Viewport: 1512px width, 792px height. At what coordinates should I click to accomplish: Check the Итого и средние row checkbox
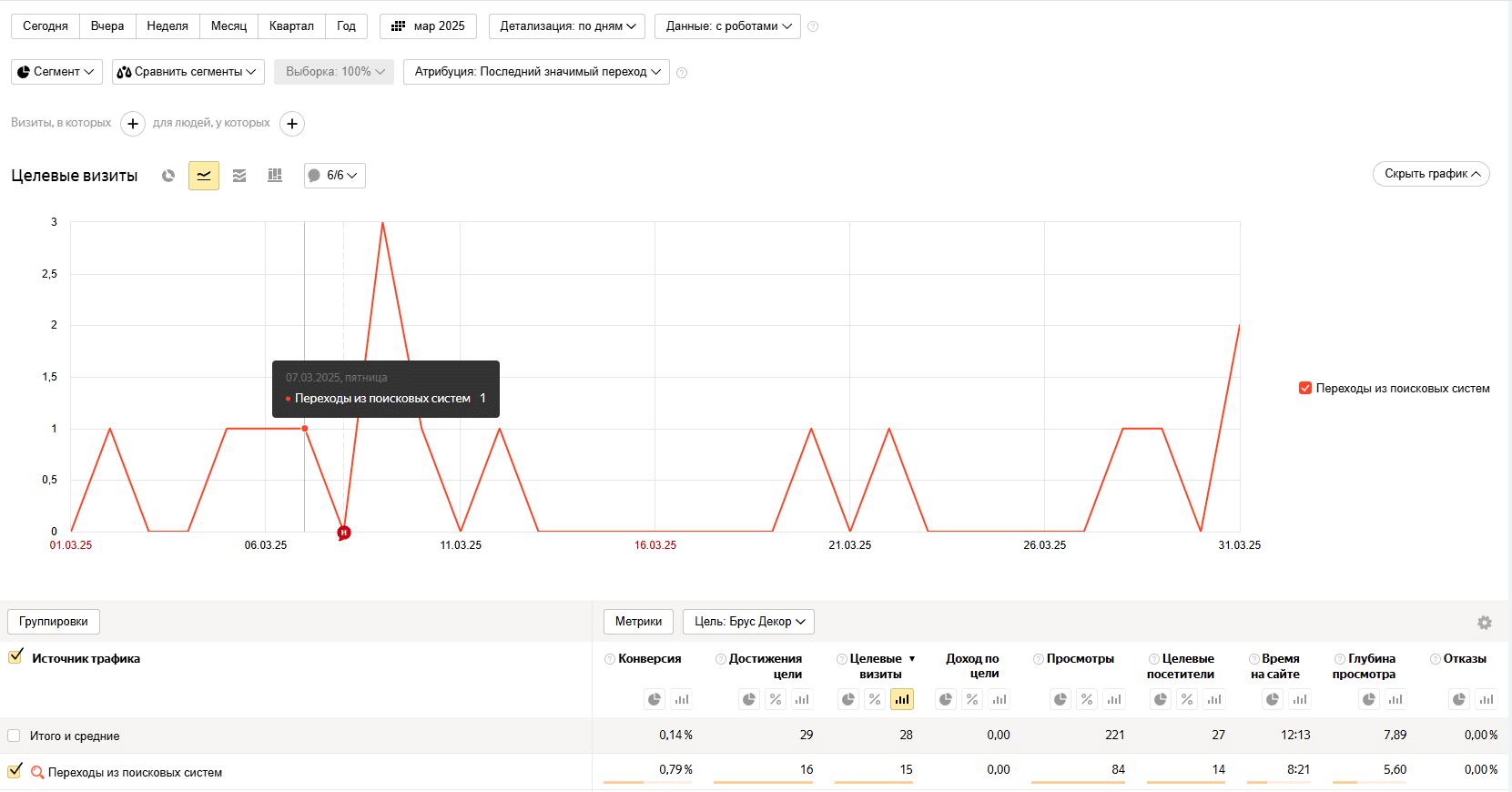[x=14, y=736]
